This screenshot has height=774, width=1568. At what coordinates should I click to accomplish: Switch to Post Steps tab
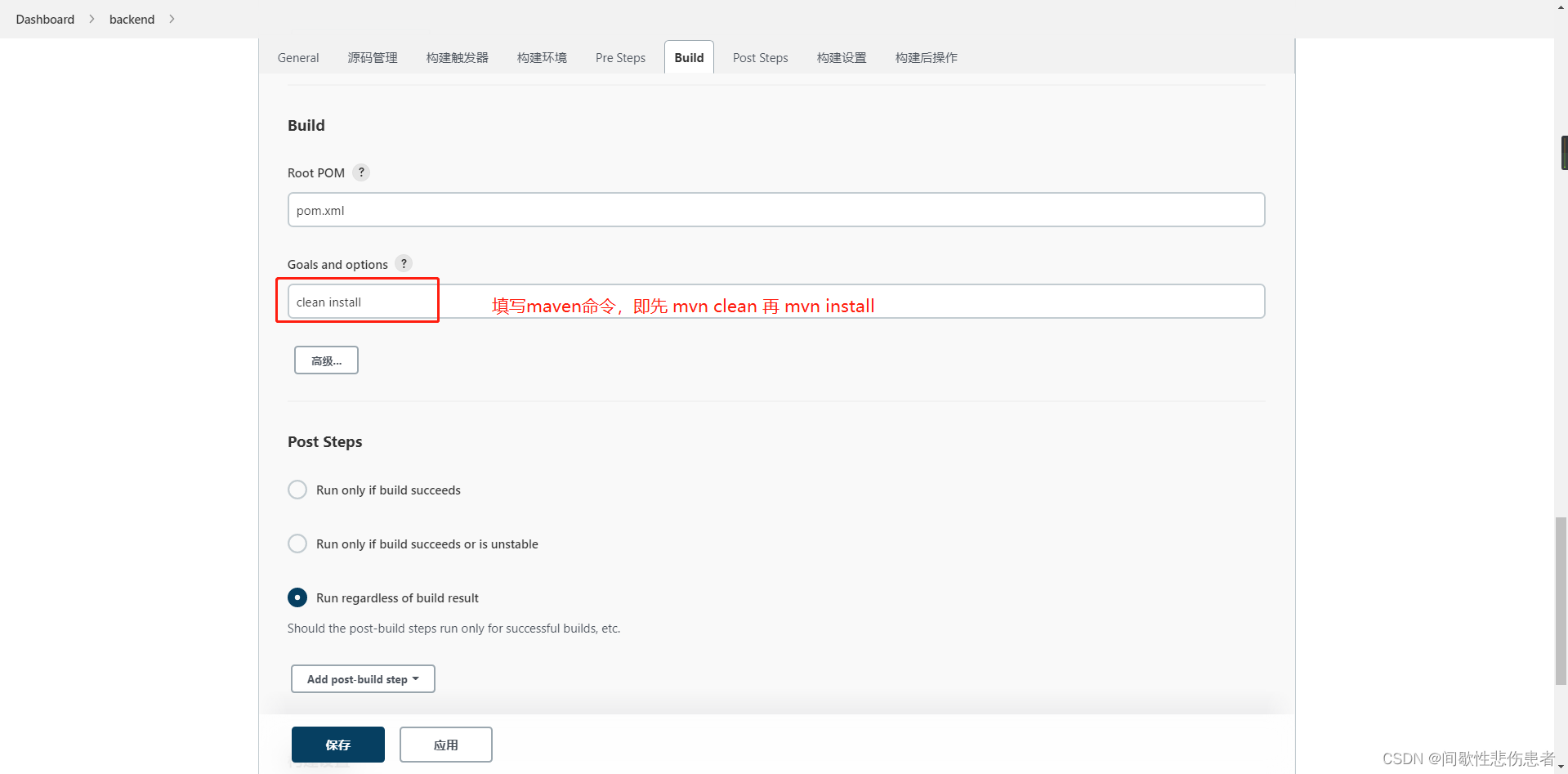[x=760, y=57]
